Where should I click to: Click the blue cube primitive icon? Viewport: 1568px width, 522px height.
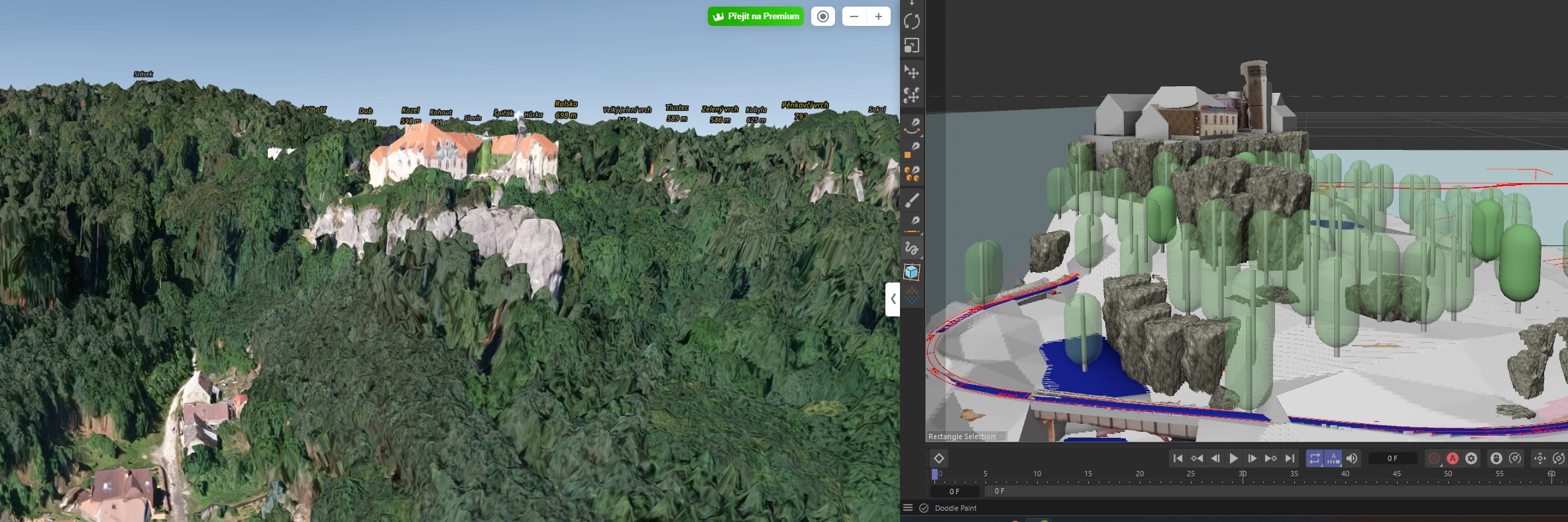[912, 272]
